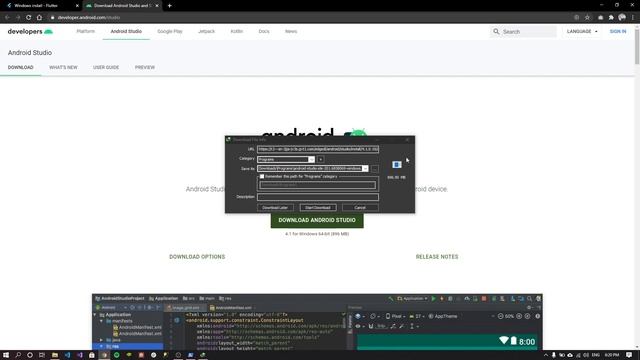Click the developers logo
The image size is (640, 360).
point(30,31)
